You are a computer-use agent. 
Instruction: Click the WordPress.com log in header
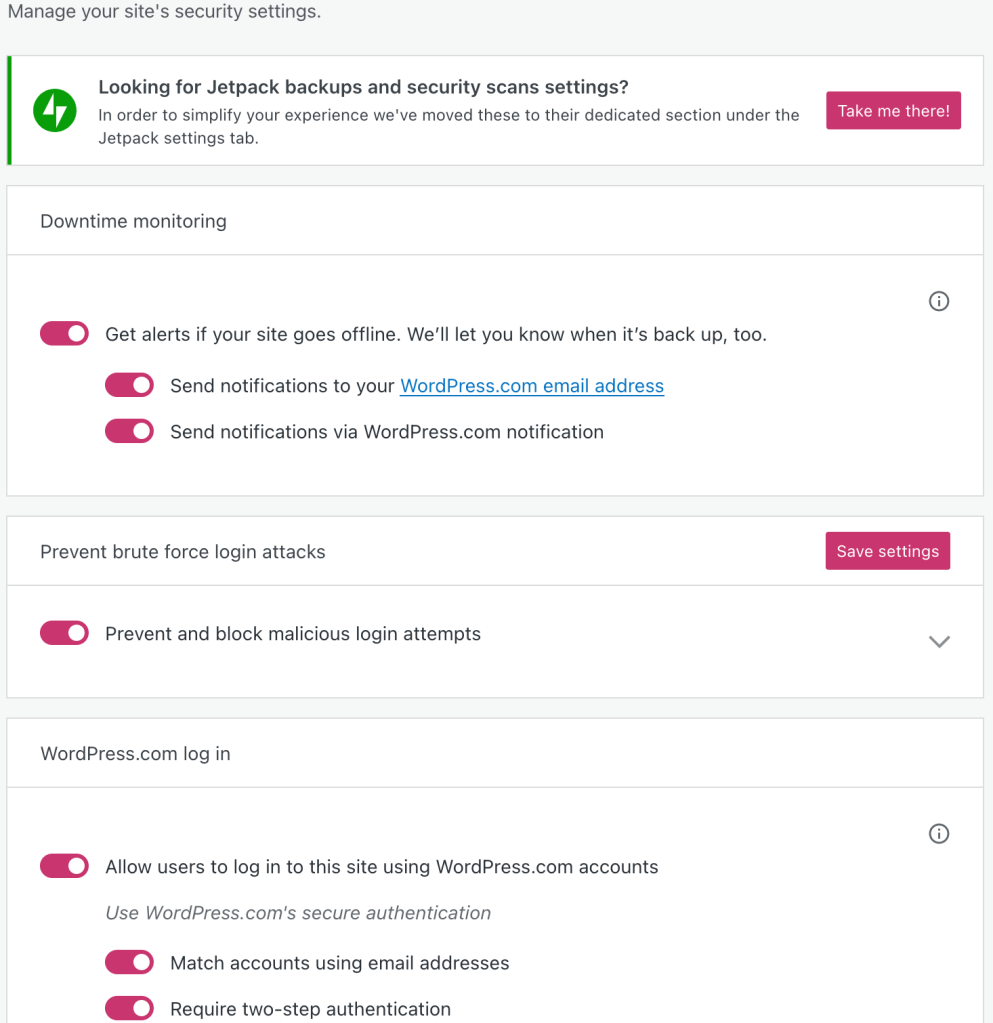(135, 754)
